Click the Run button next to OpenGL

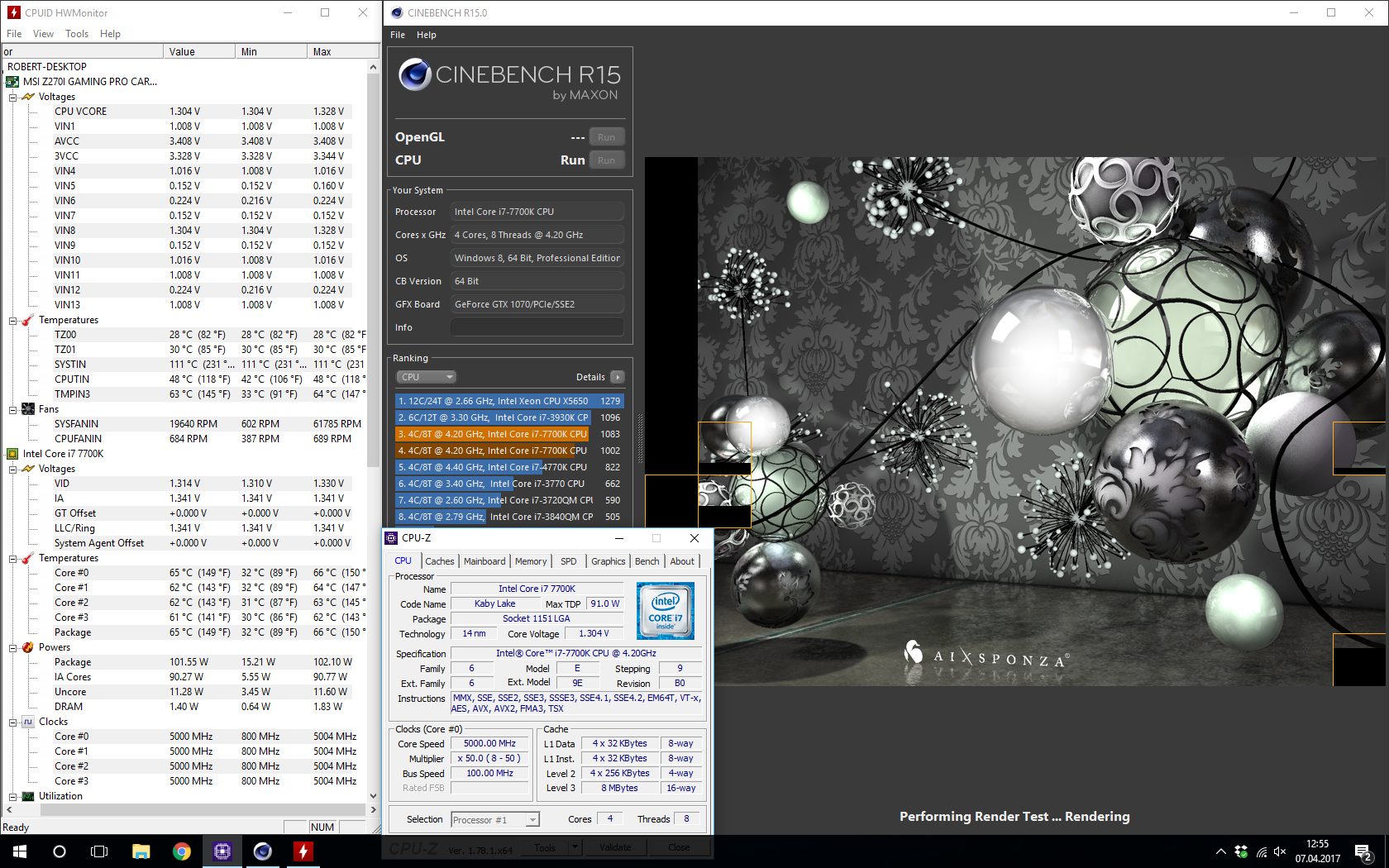(606, 137)
